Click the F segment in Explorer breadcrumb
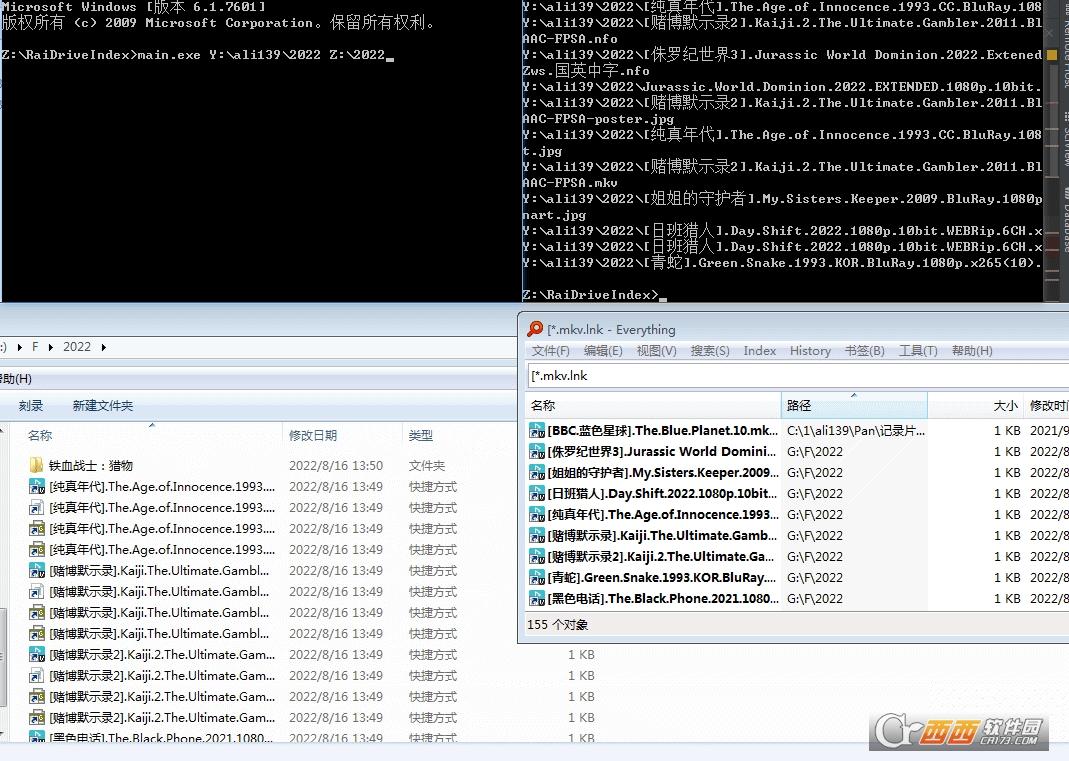1069x761 pixels. [35, 347]
